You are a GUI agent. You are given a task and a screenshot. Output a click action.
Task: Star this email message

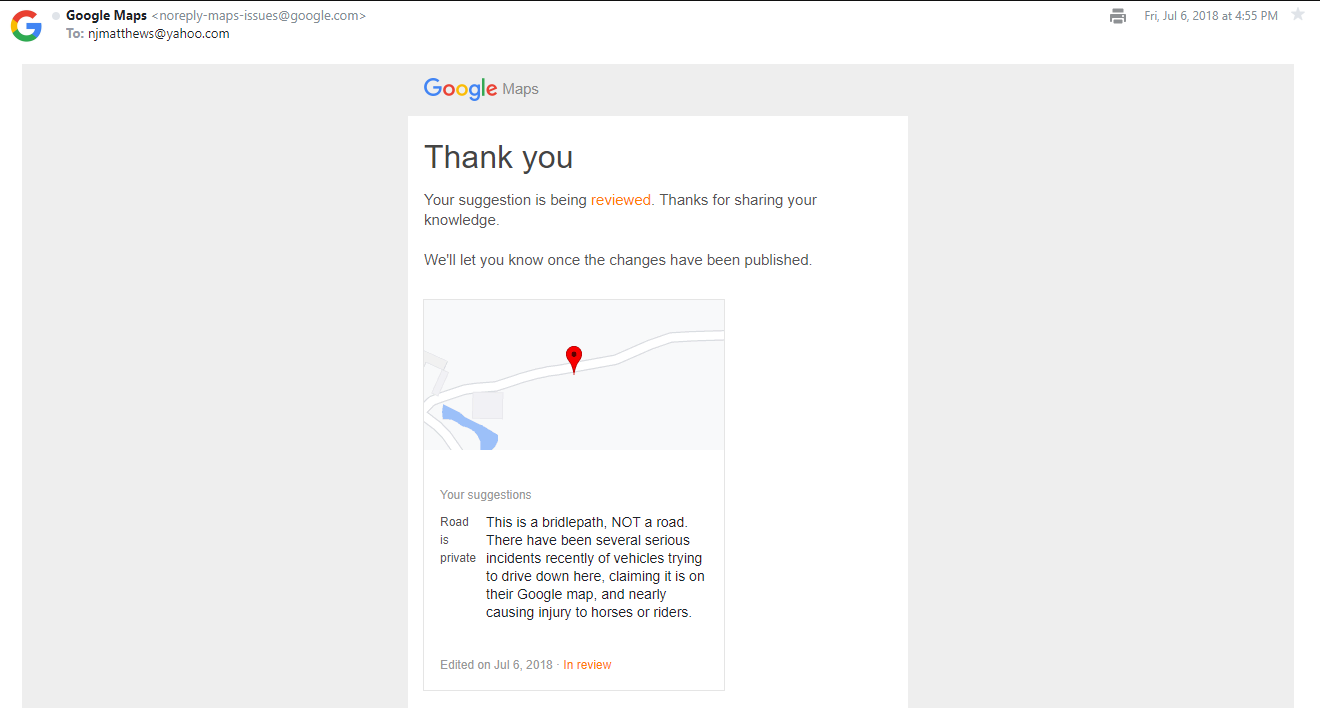(x=1298, y=15)
